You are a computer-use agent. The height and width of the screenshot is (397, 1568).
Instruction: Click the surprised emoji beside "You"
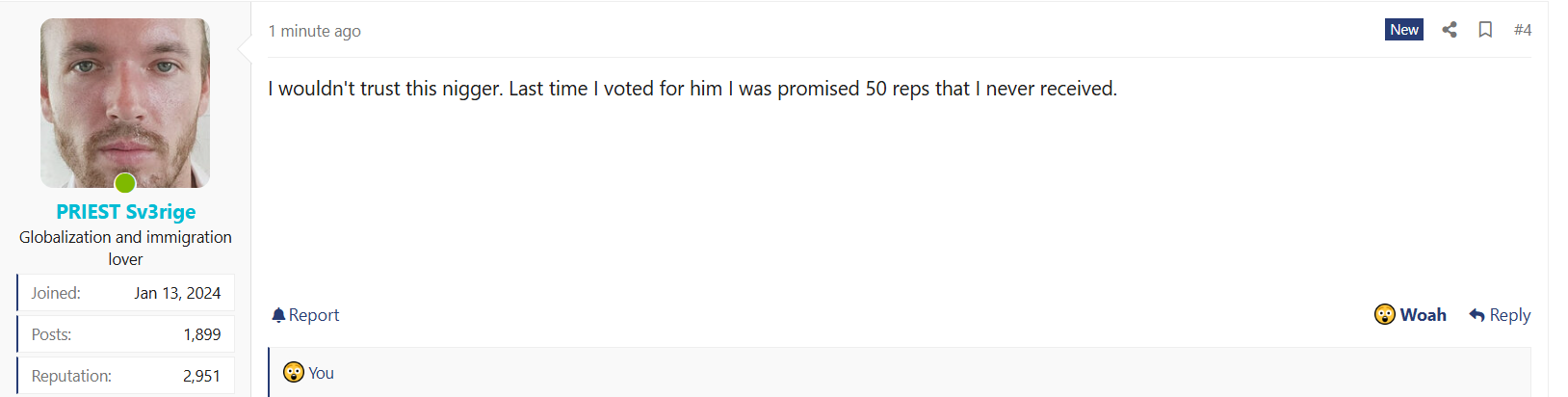(x=294, y=373)
